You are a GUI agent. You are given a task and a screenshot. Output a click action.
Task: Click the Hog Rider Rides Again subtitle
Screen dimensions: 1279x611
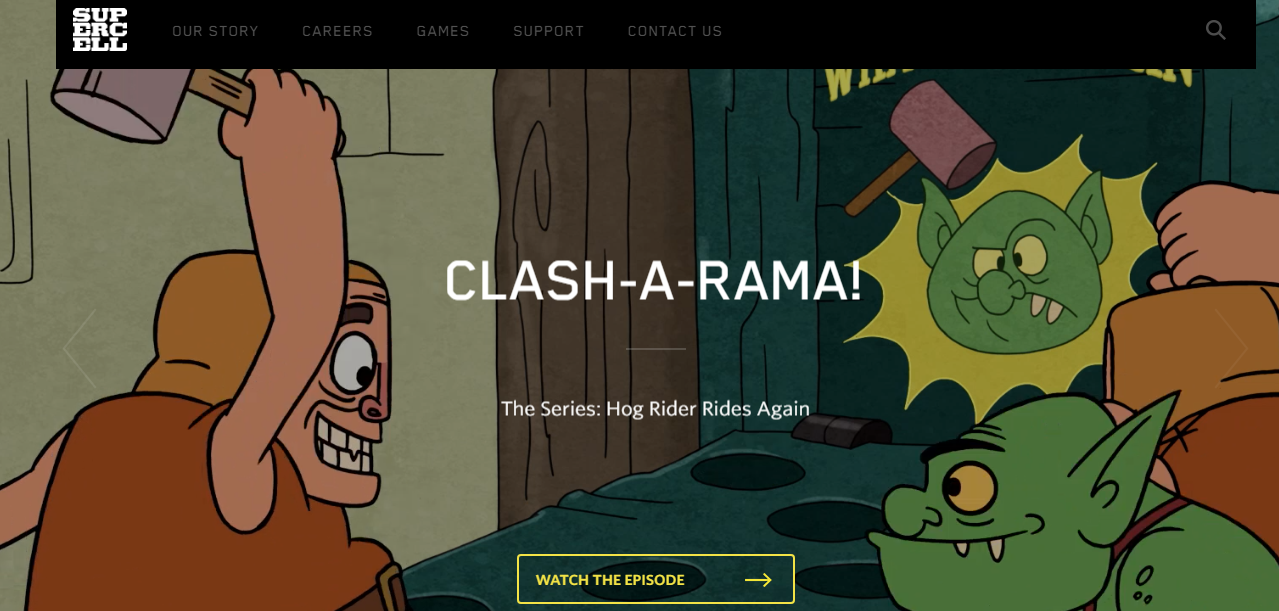(655, 408)
